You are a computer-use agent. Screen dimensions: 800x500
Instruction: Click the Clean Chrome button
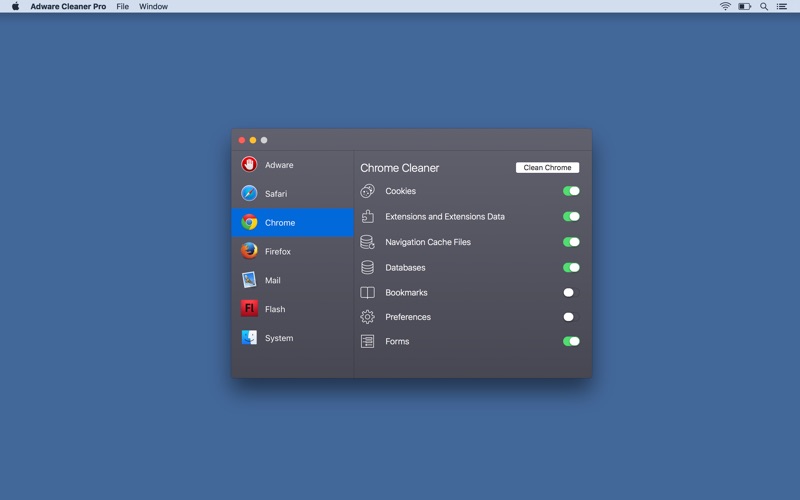click(547, 167)
